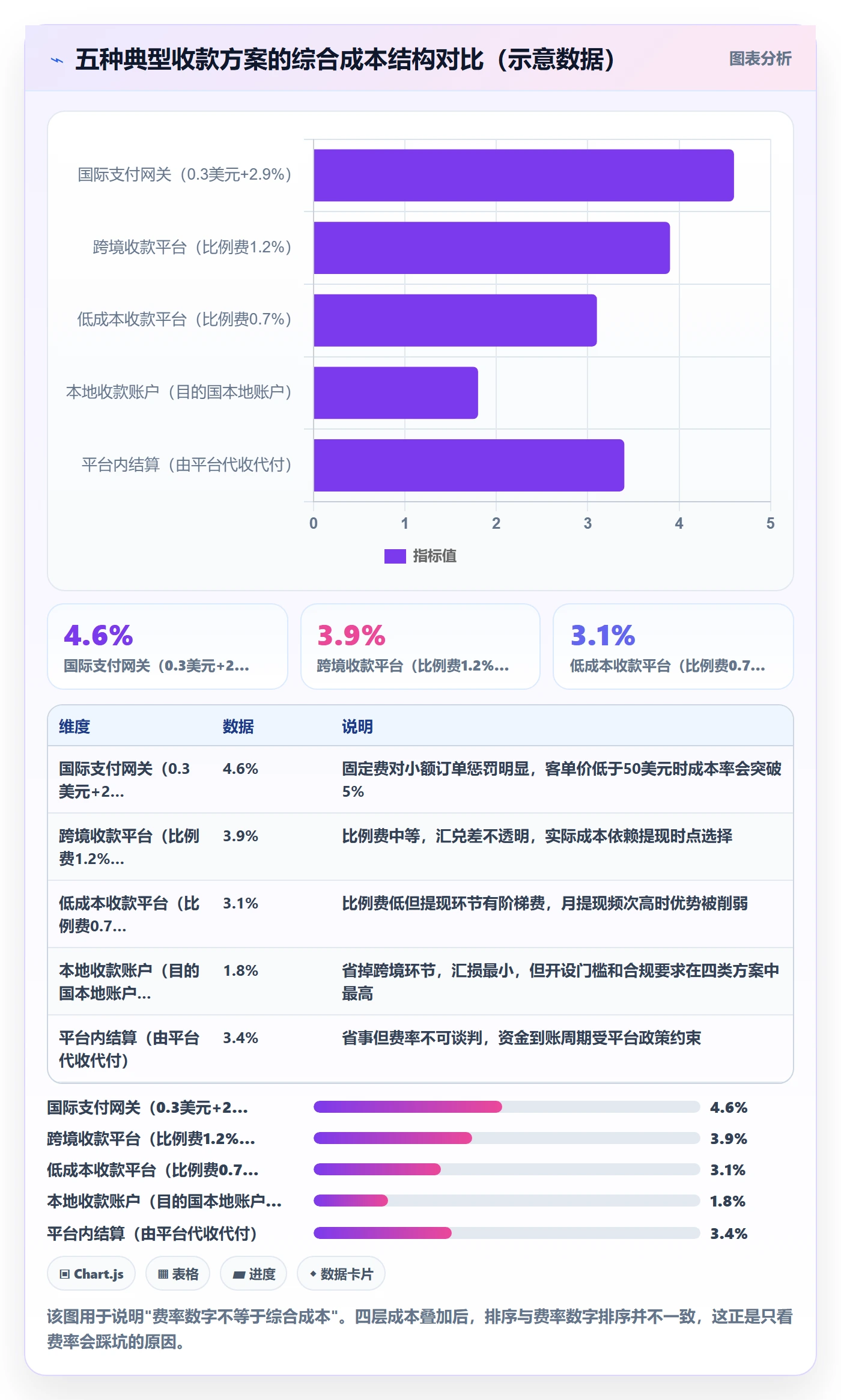Select the 表格 tag
The height and width of the screenshot is (1400, 841).
pos(178,1274)
